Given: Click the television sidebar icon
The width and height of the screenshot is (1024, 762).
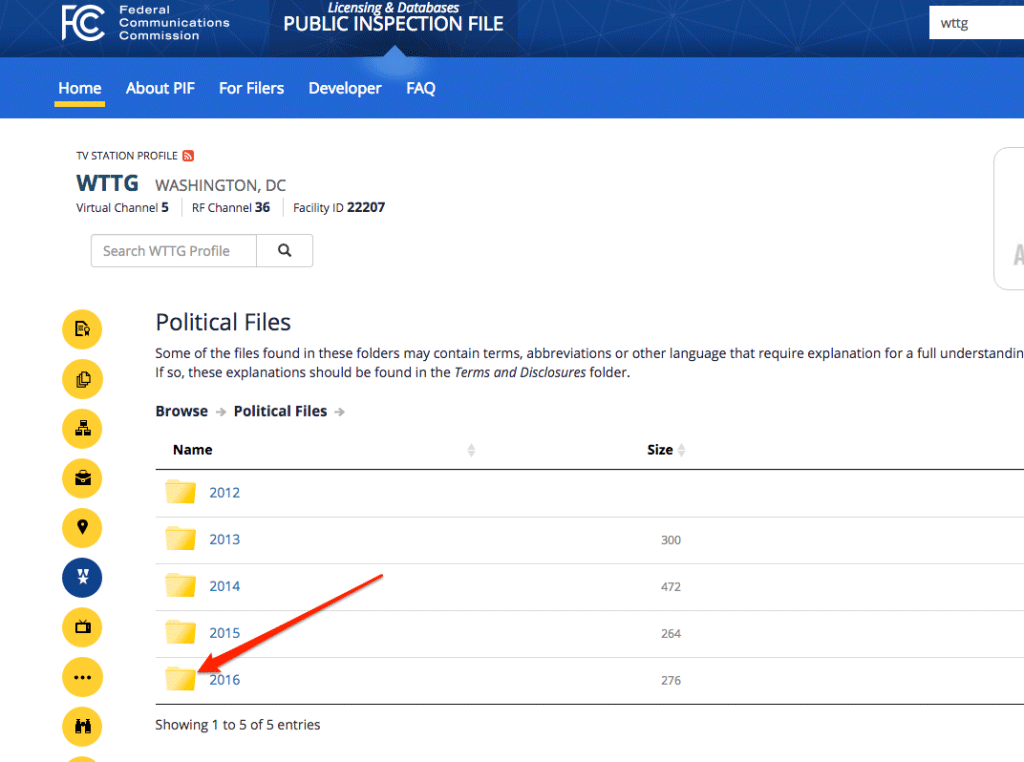Looking at the screenshot, I should (82, 627).
